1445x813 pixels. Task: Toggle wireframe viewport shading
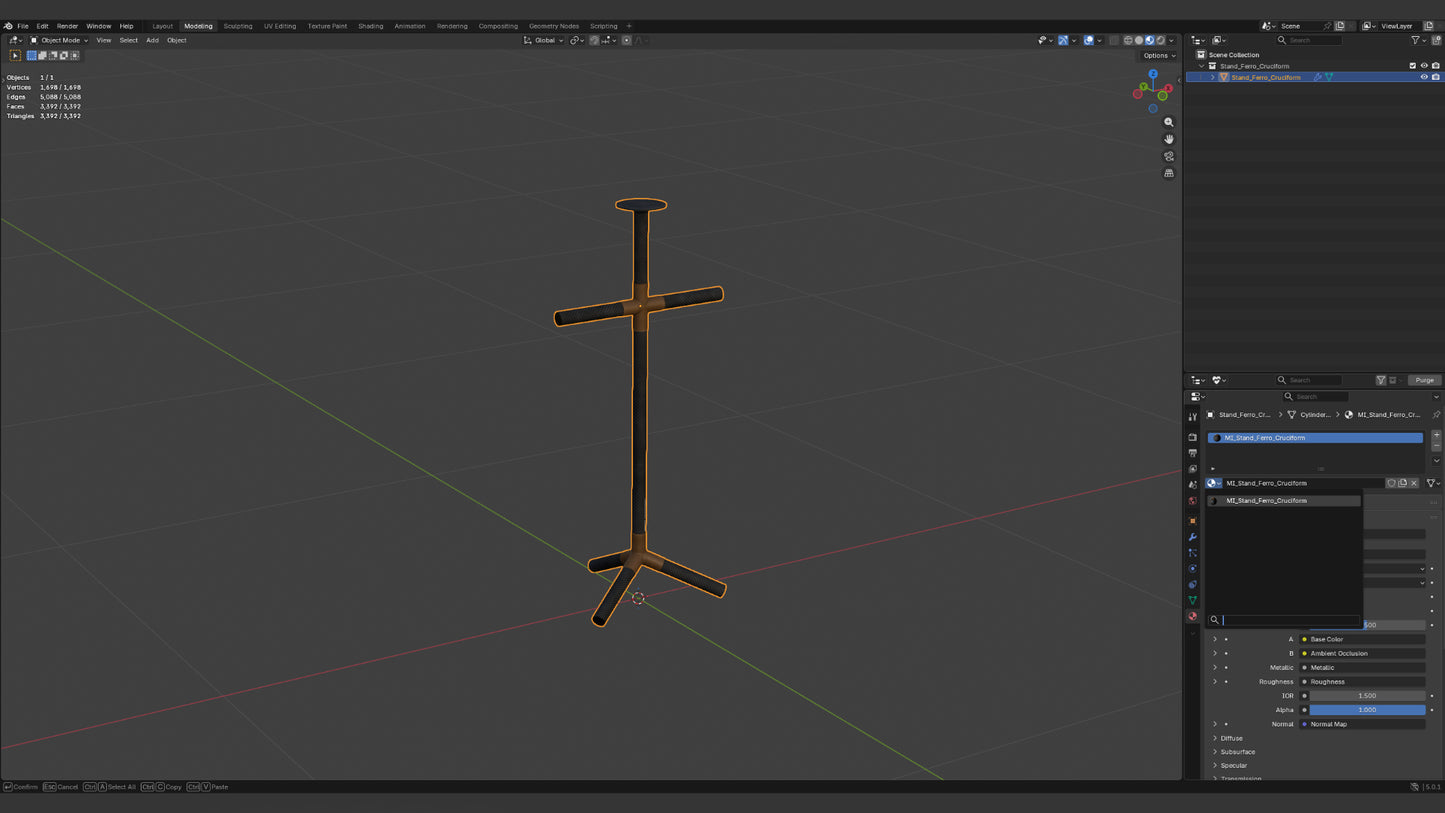pos(1128,40)
